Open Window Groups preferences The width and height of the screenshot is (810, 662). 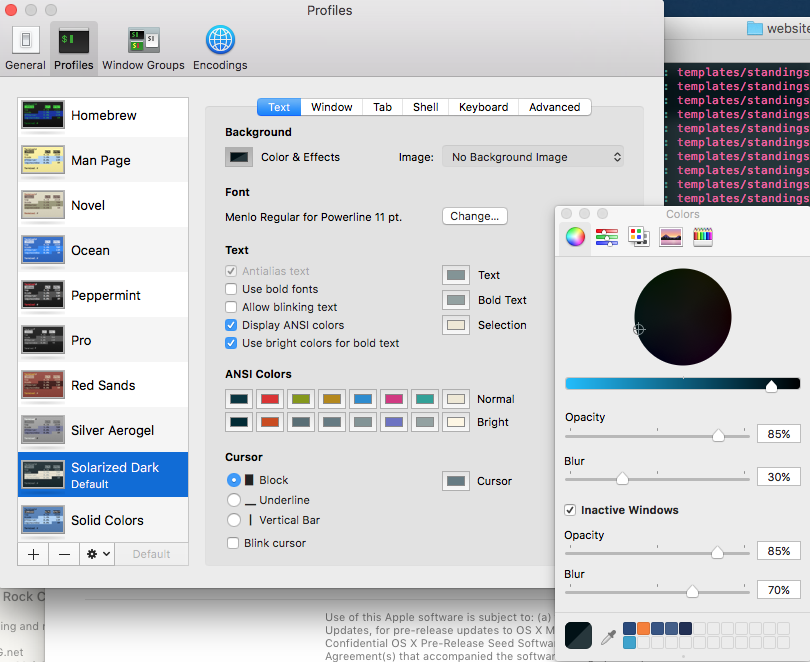(143, 48)
